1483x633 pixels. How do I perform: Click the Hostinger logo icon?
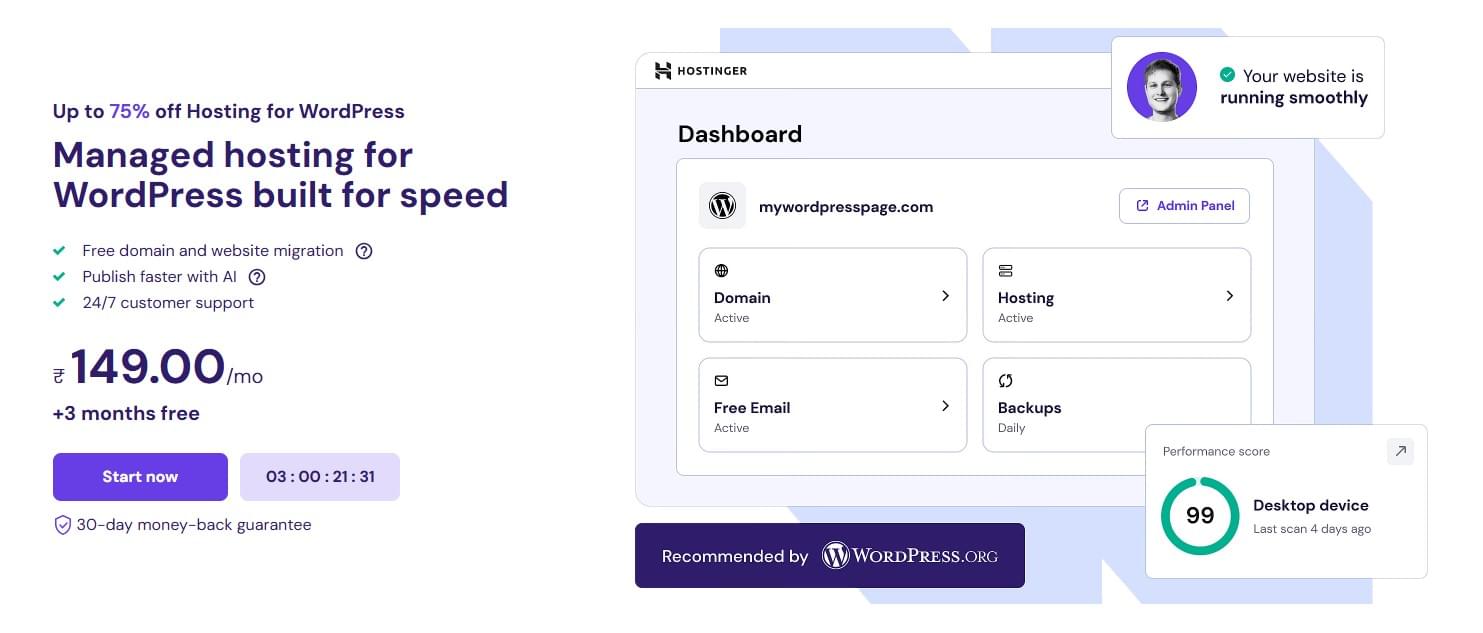coord(663,70)
